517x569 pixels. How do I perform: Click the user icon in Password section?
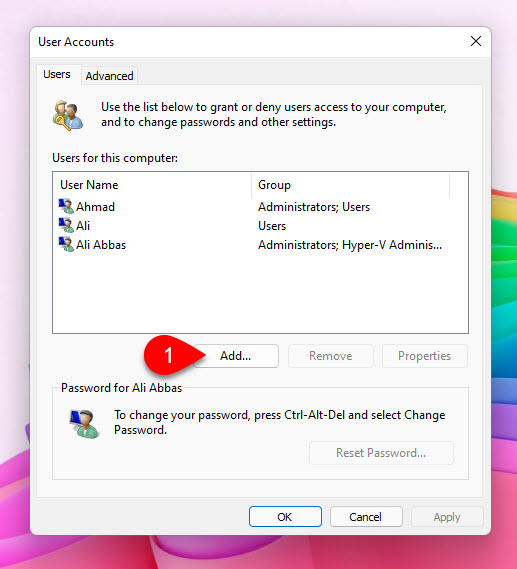(84, 423)
